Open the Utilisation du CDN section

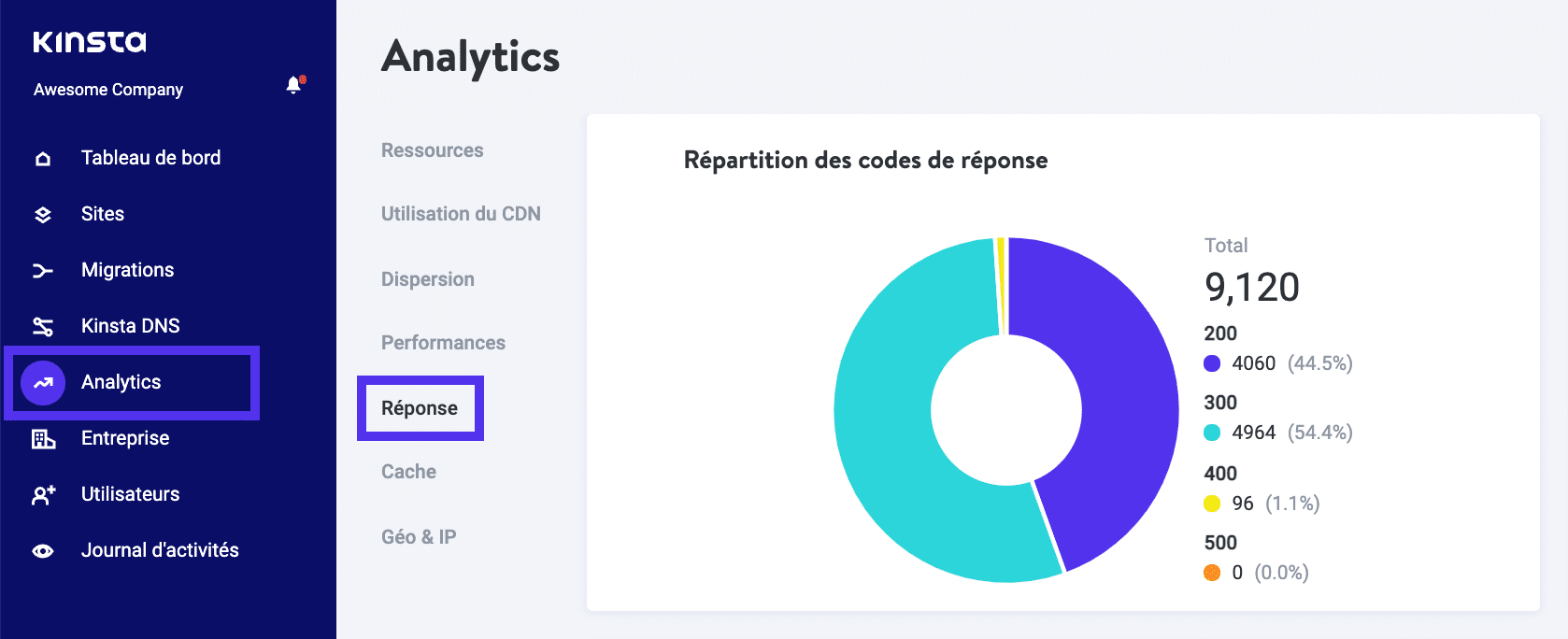pyautogui.click(x=460, y=213)
